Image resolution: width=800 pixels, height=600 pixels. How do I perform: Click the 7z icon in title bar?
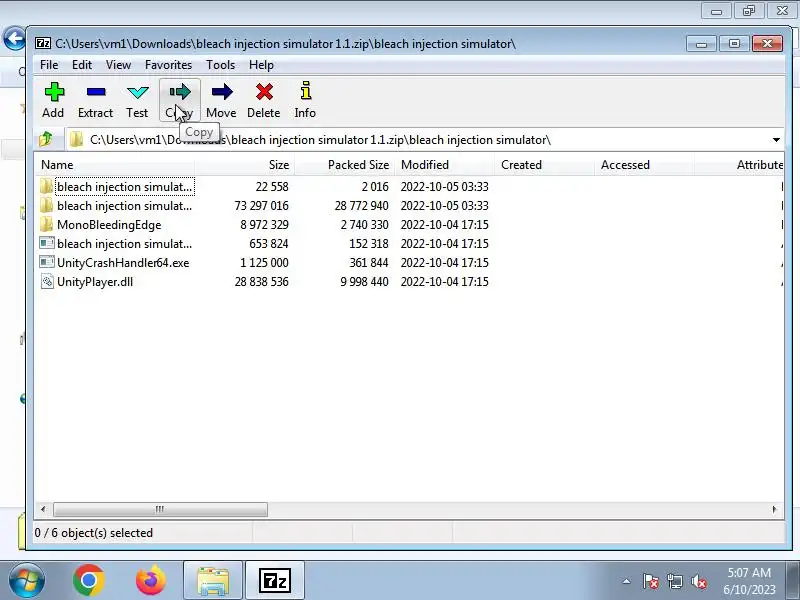[43, 43]
